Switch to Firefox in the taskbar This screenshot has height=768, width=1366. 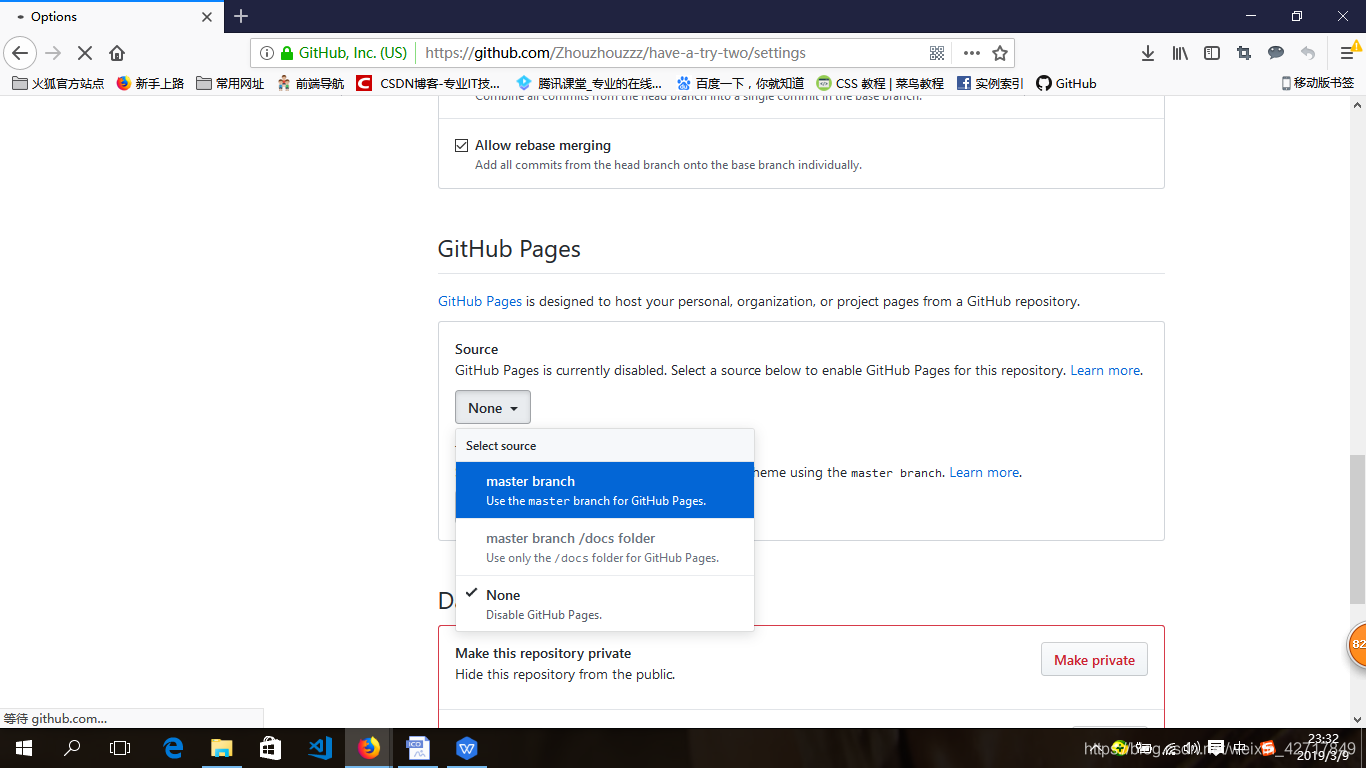click(x=369, y=747)
